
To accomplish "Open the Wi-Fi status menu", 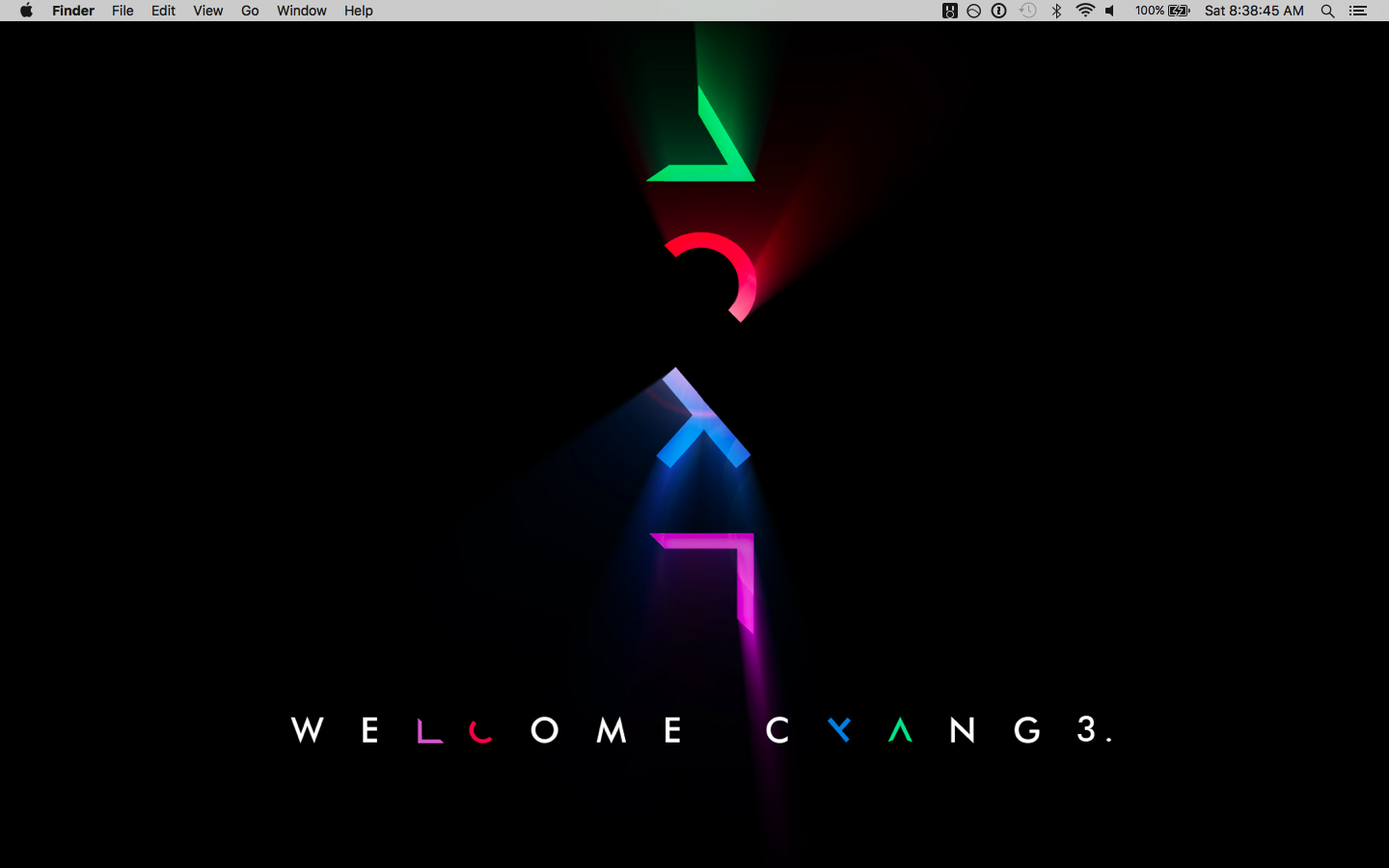I will point(1085,11).
